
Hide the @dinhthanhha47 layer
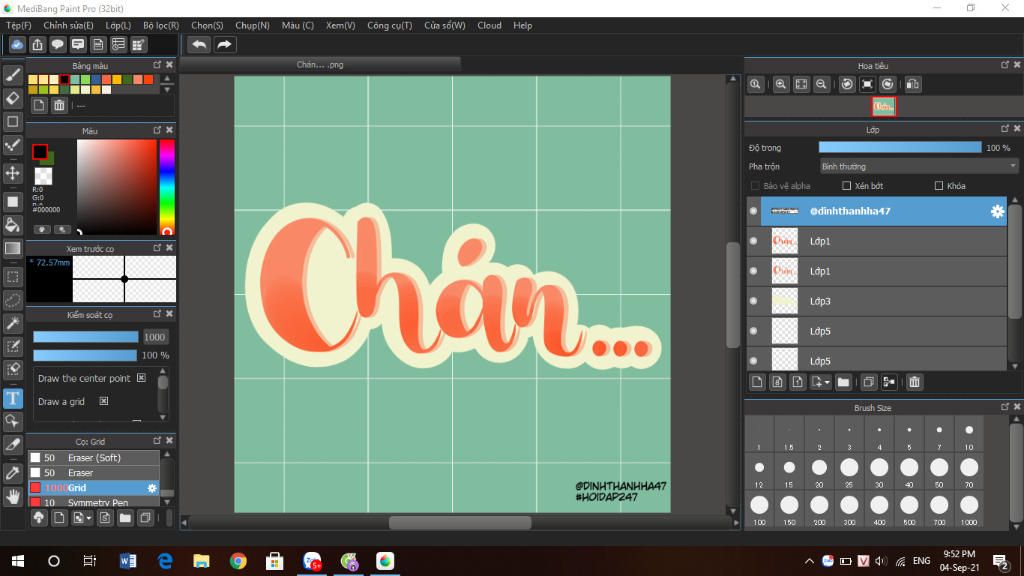754,211
